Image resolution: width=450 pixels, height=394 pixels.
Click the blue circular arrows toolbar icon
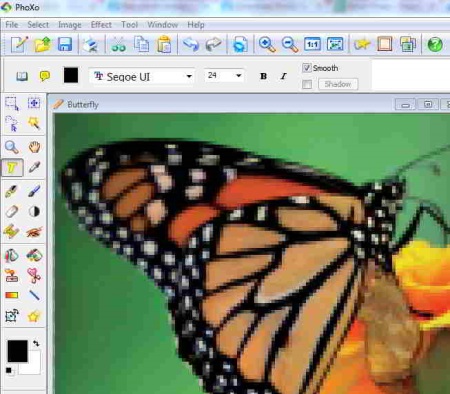240,44
